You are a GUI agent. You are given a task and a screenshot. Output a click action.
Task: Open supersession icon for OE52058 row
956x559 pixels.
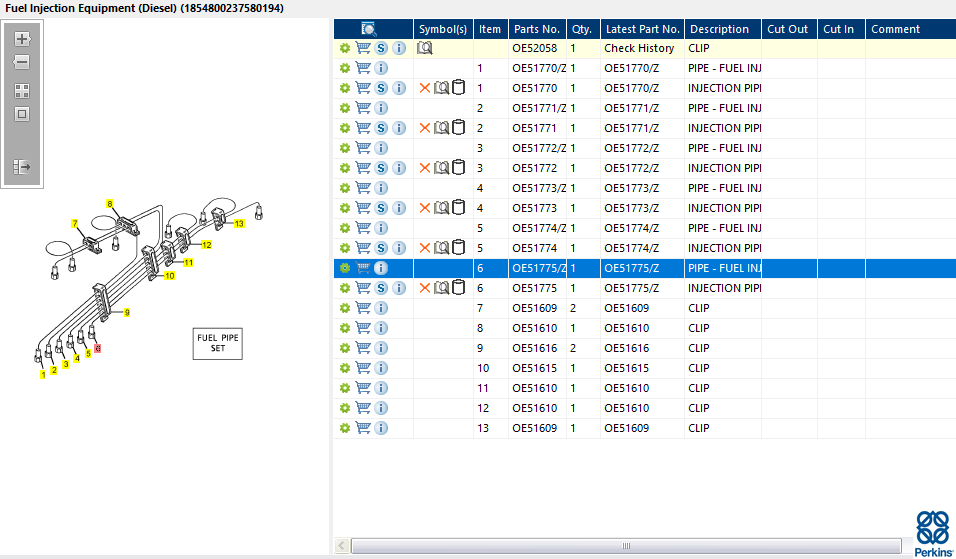(x=381, y=48)
